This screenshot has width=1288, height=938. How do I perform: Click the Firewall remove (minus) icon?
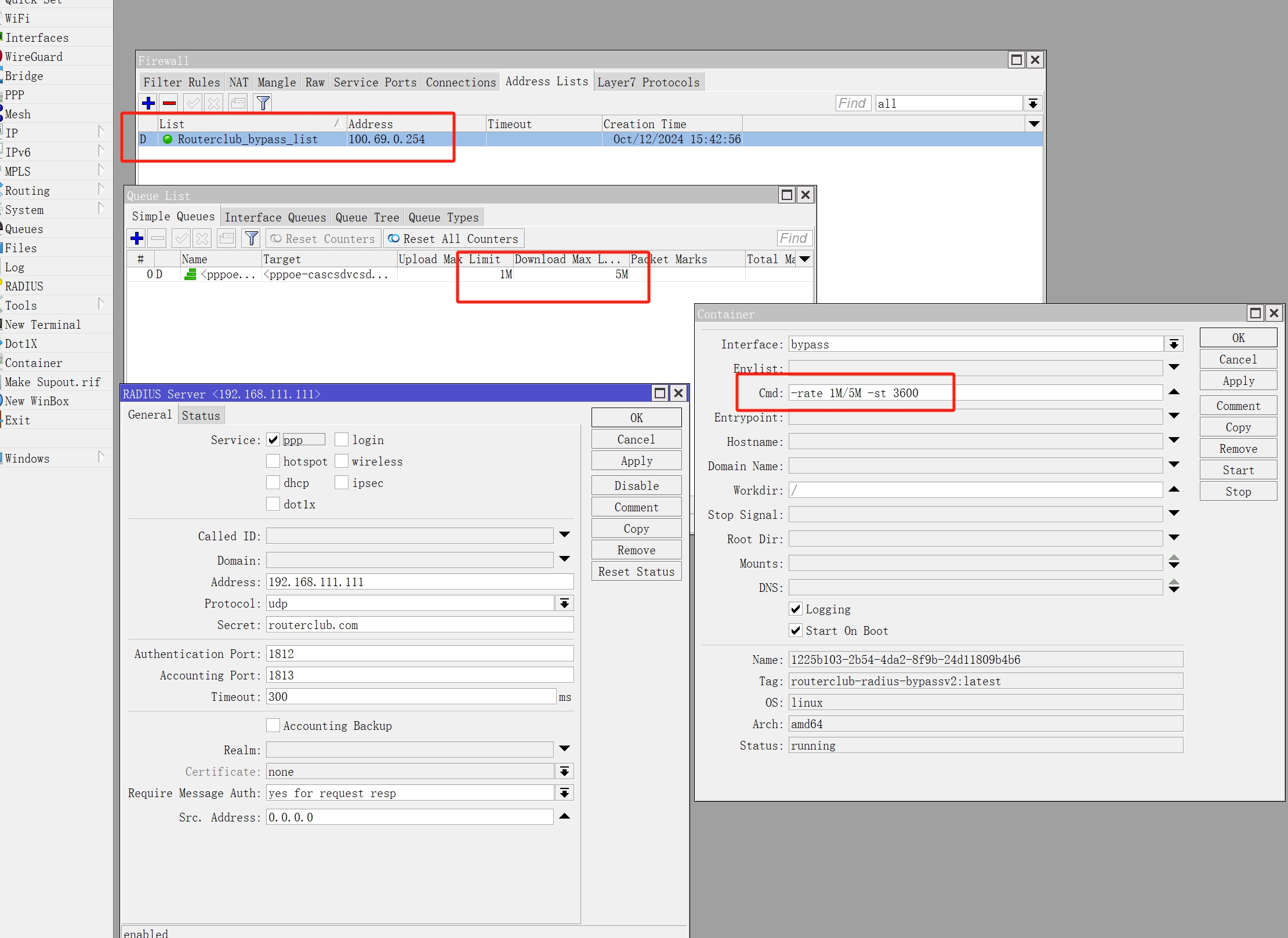tap(169, 103)
